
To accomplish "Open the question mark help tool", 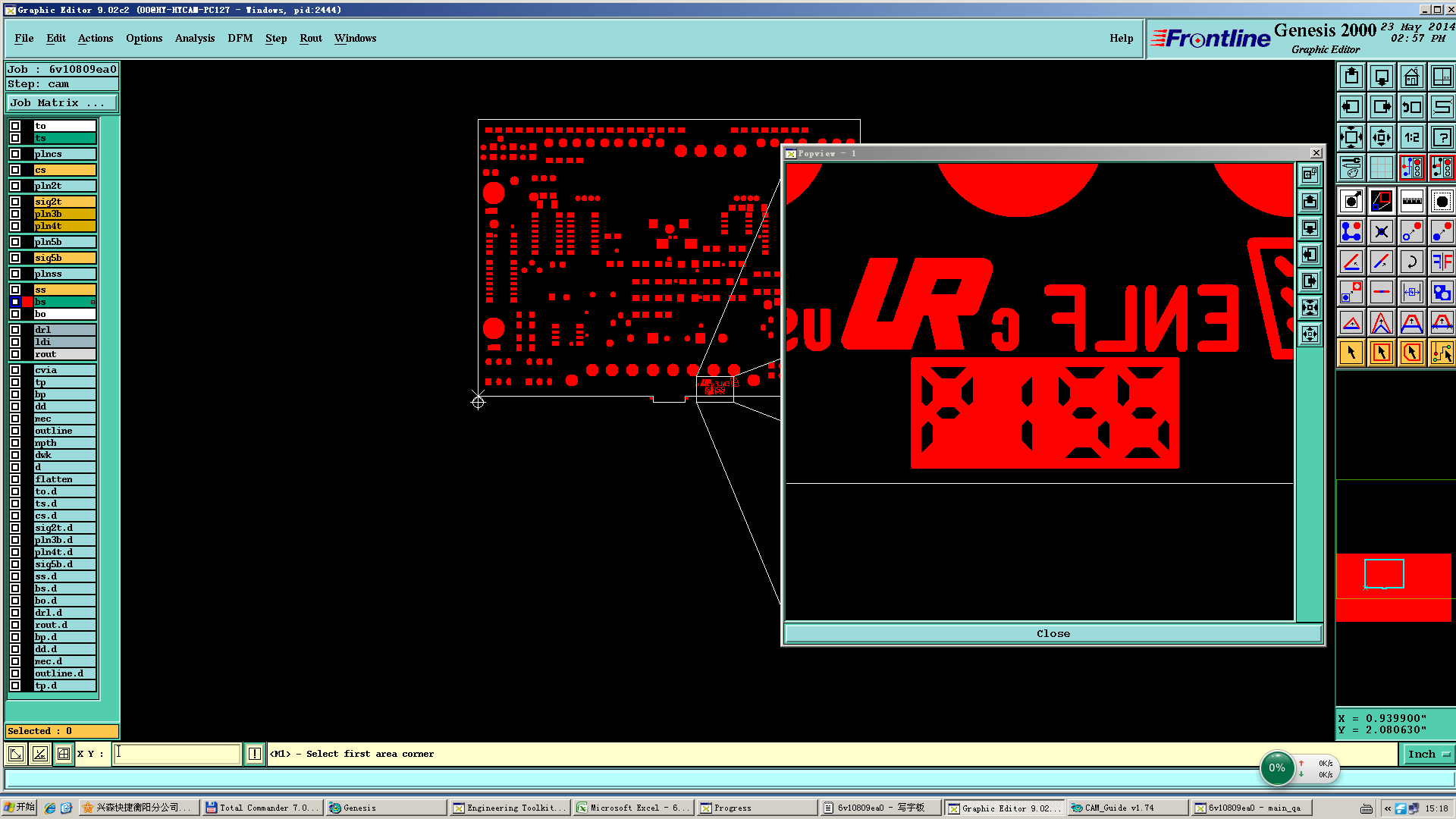I will pyautogui.click(x=1442, y=137).
